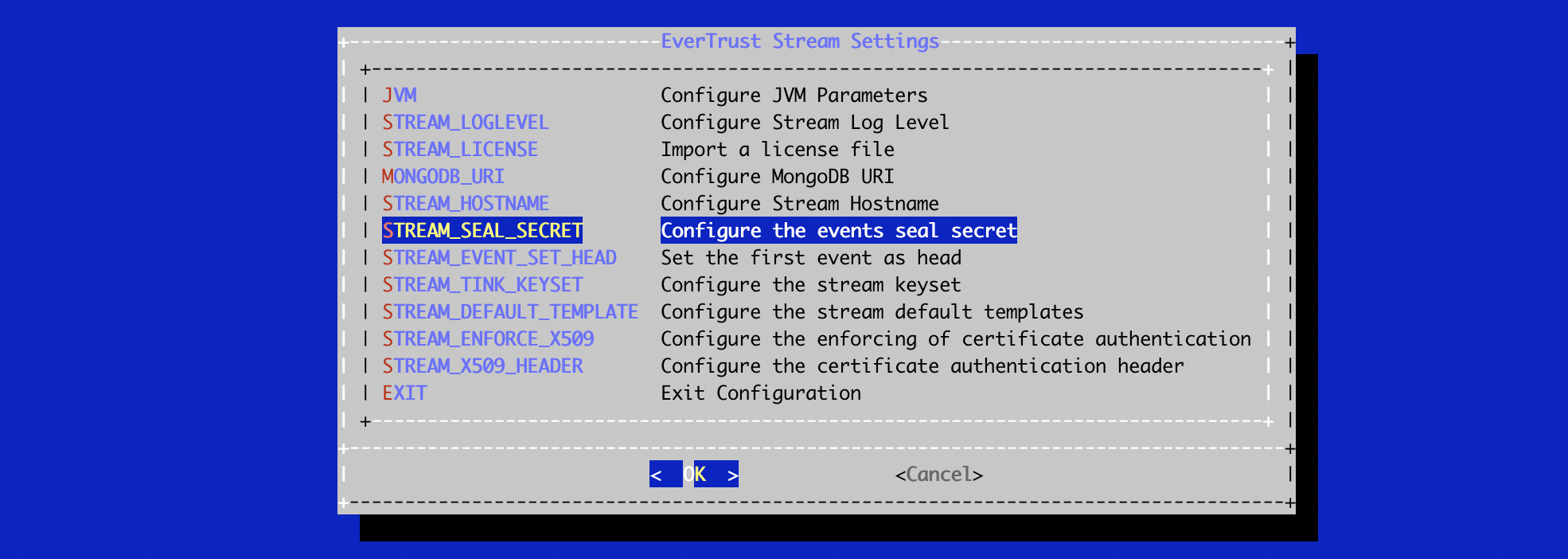Choose the STREAM_X509_HEADER item

[482, 366]
